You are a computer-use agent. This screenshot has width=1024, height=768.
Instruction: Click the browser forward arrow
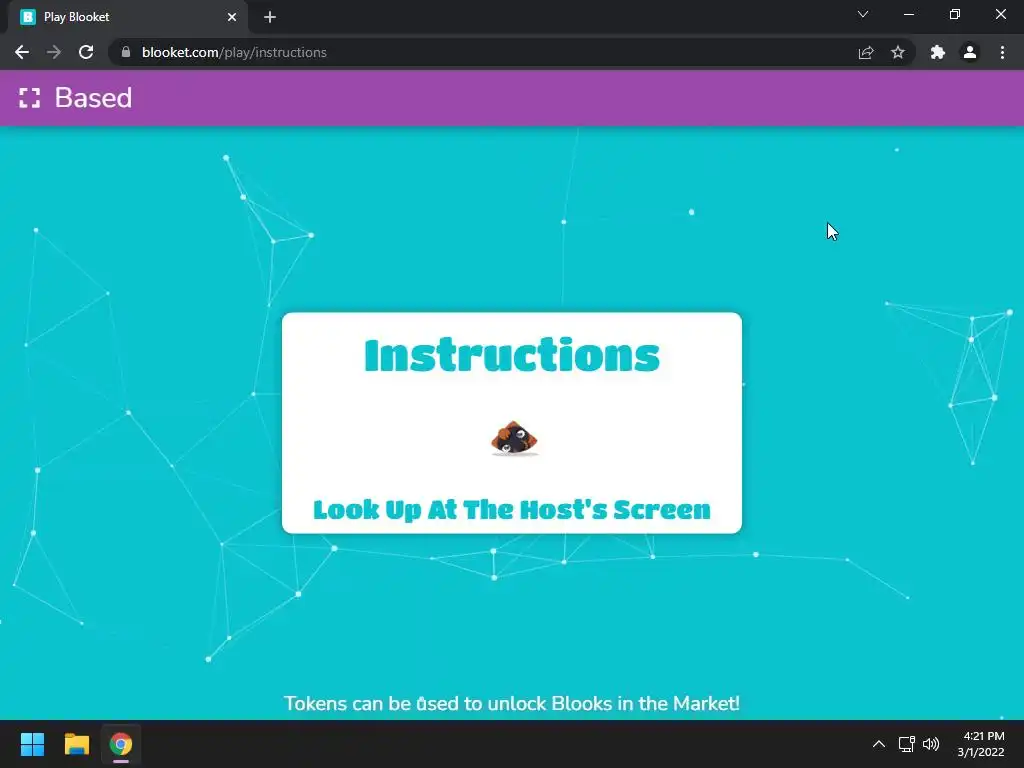[x=54, y=52]
